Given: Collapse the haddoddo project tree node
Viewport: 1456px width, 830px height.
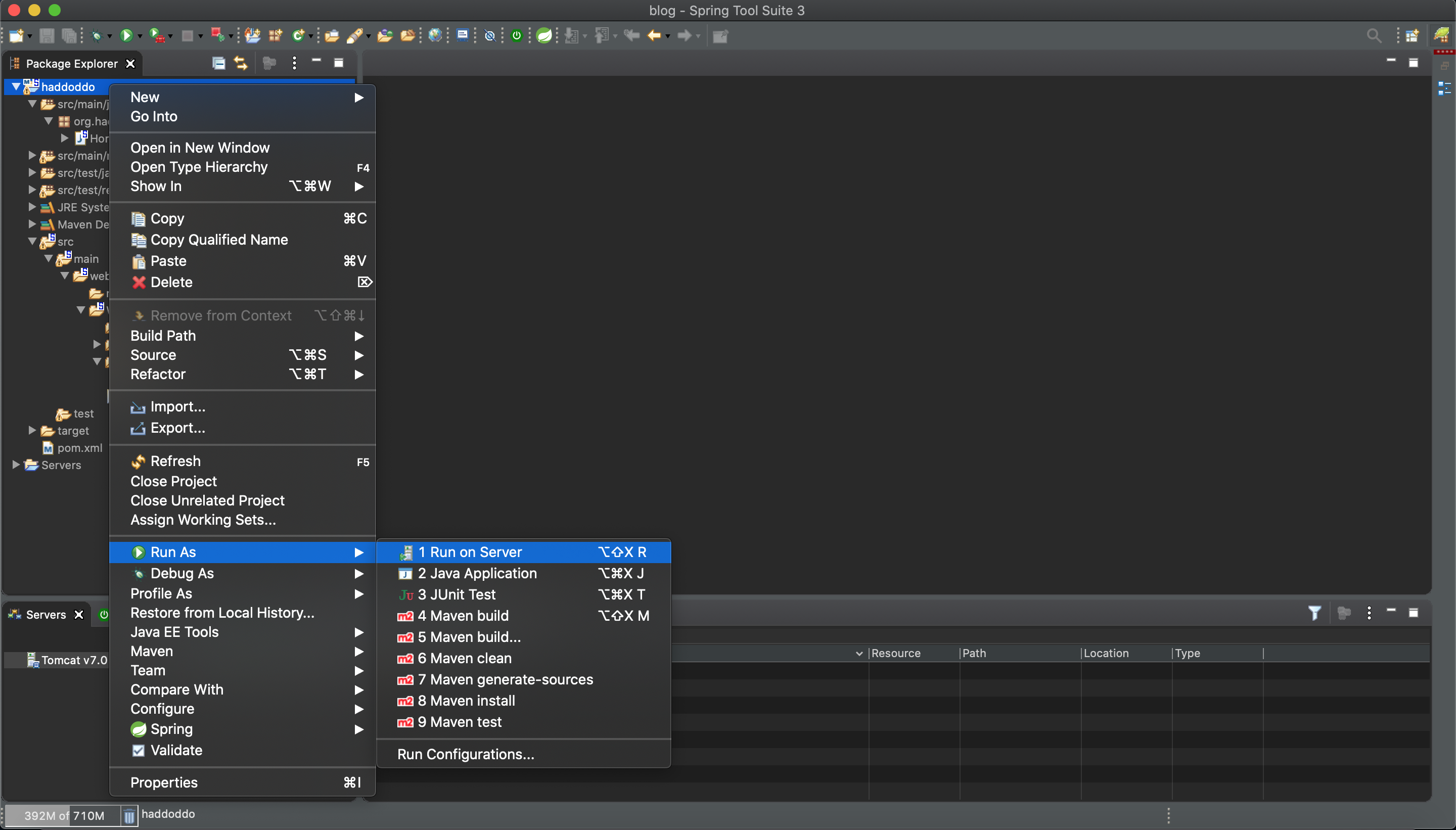Looking at the screenshot, I should 16,86.
